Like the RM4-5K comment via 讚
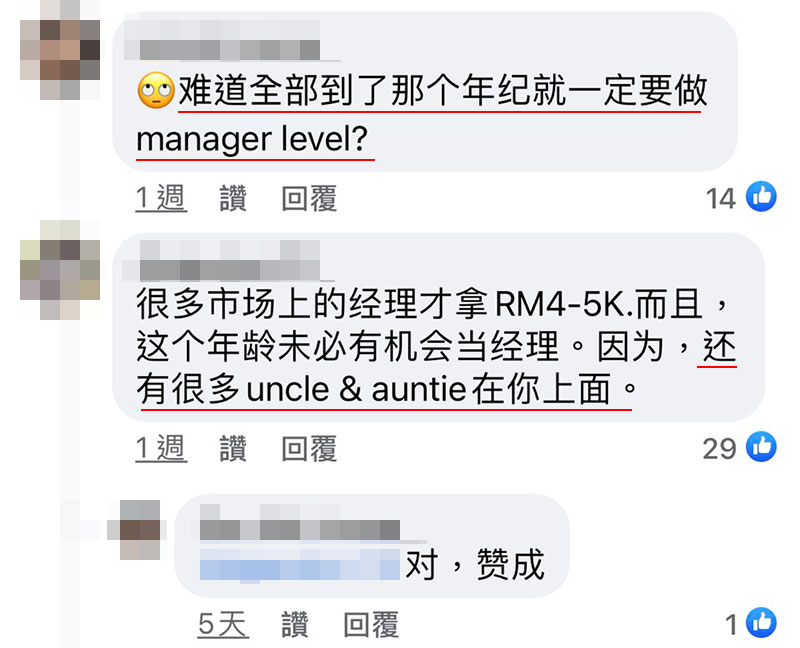This screenshot has height=648, width=800. point(233,448)
